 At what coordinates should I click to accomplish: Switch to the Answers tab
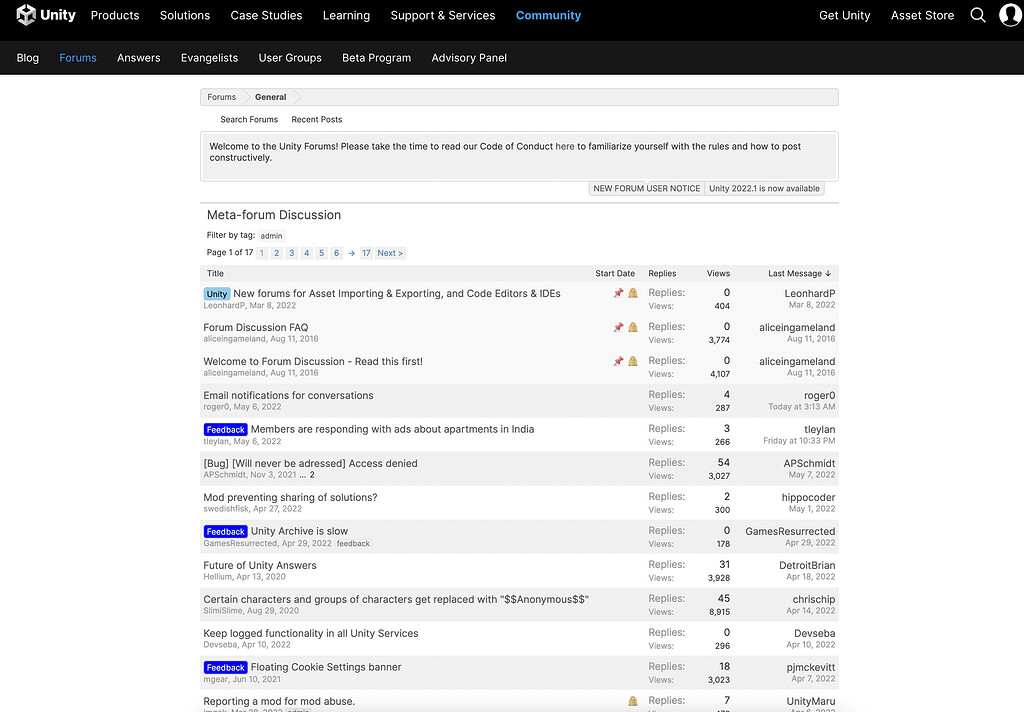point(138,57)
